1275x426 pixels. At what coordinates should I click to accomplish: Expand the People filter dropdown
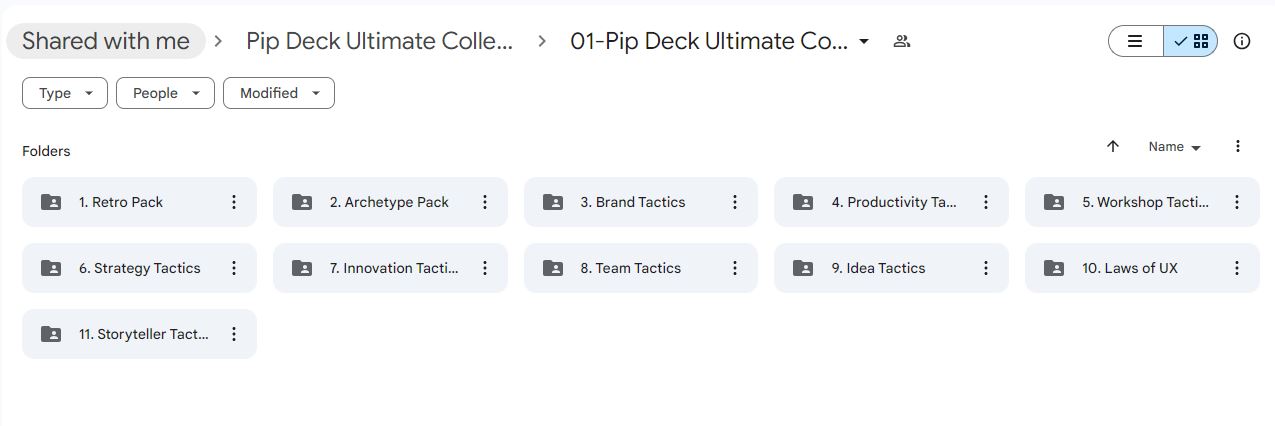[166, 93]
